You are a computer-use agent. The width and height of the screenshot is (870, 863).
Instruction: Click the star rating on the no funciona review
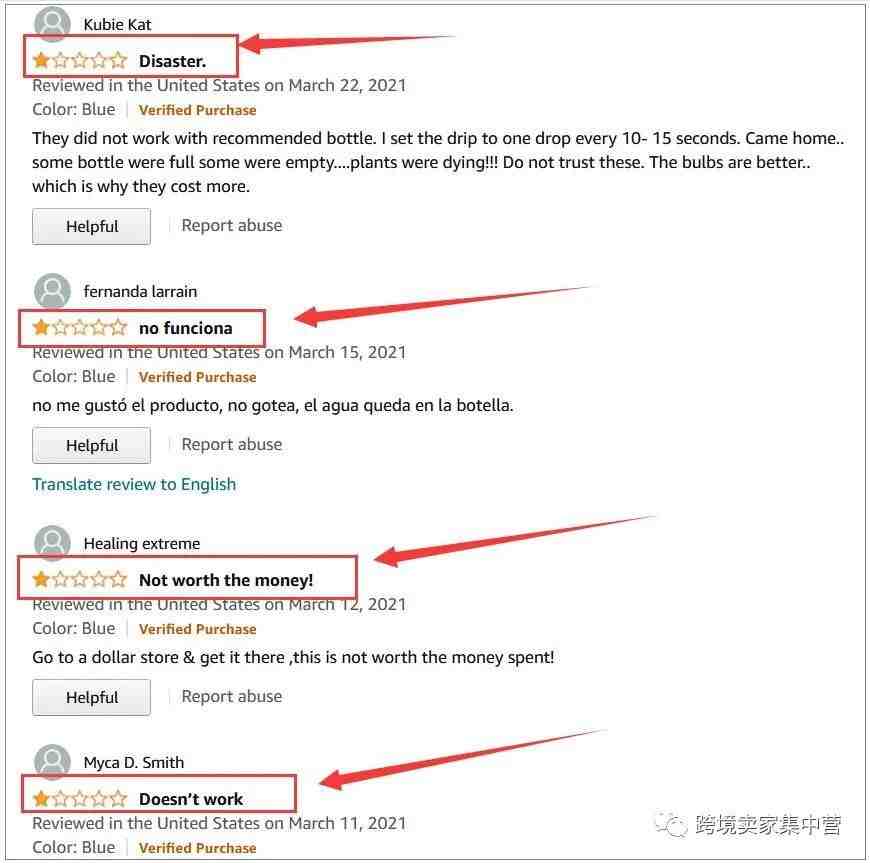point(80,327)
